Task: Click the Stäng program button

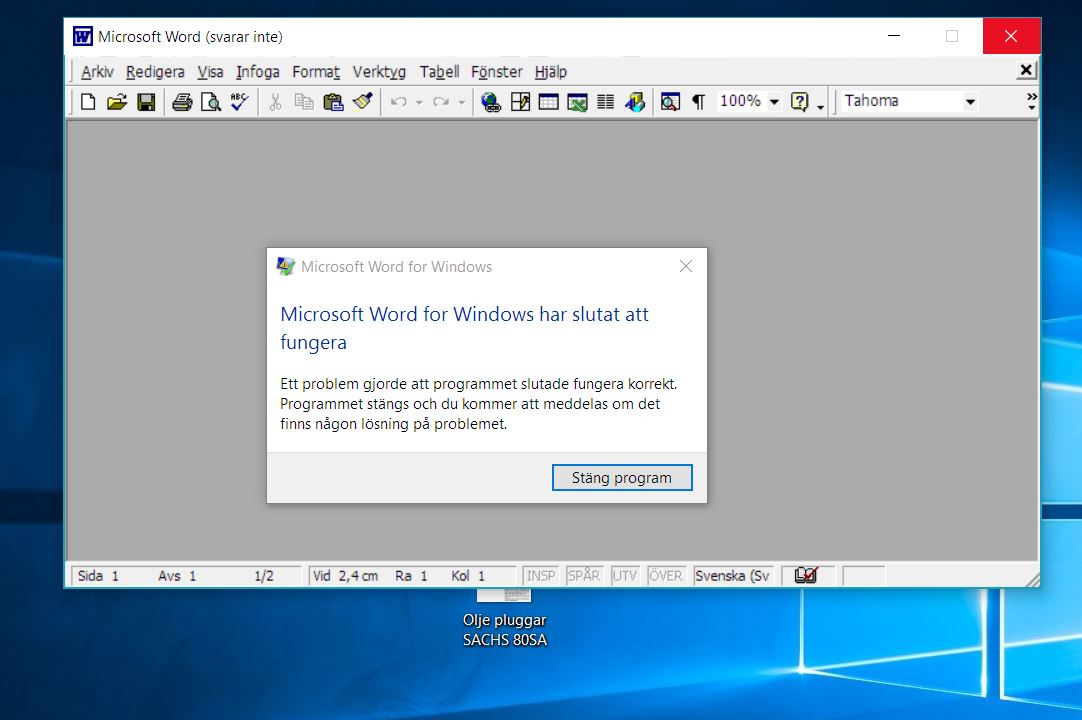Action: coord(622,478)
